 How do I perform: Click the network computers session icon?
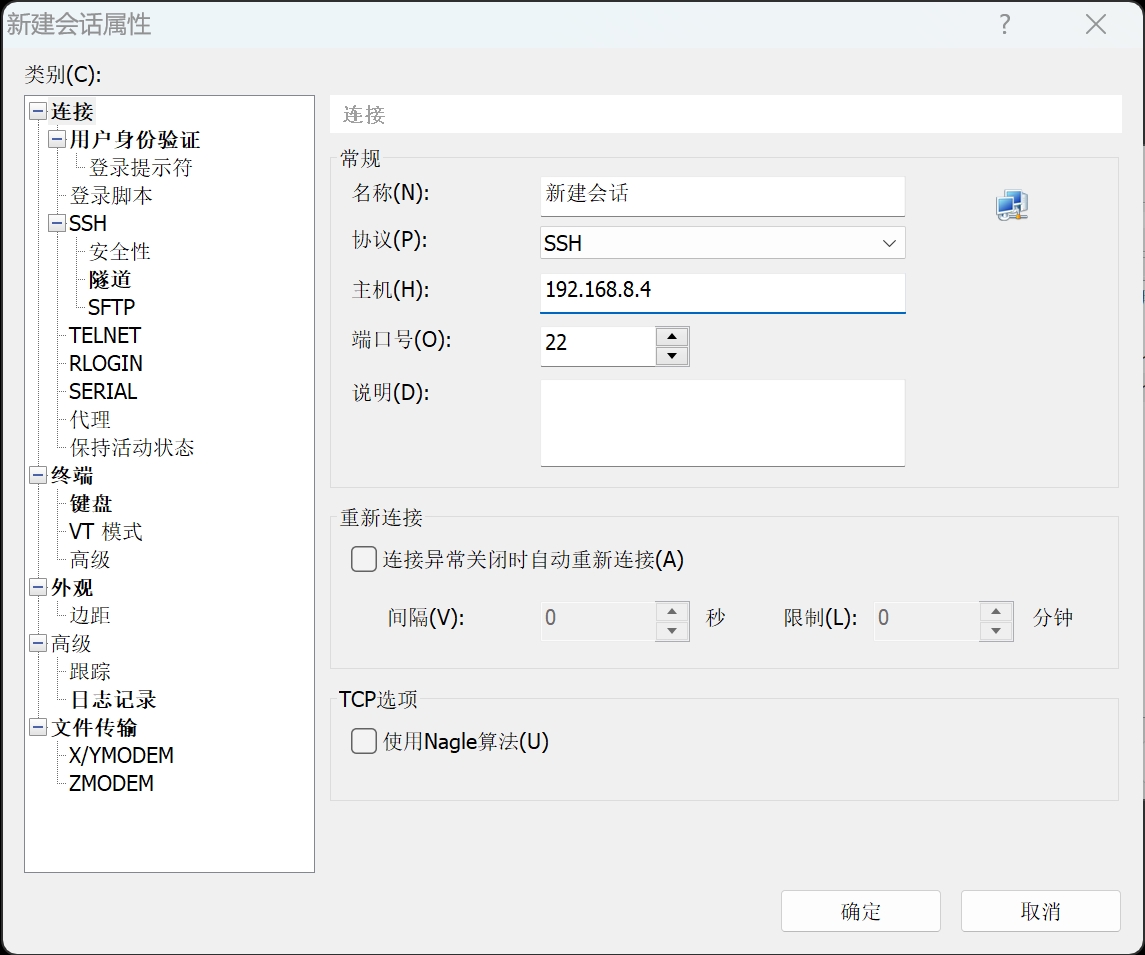pos(1011,206)
